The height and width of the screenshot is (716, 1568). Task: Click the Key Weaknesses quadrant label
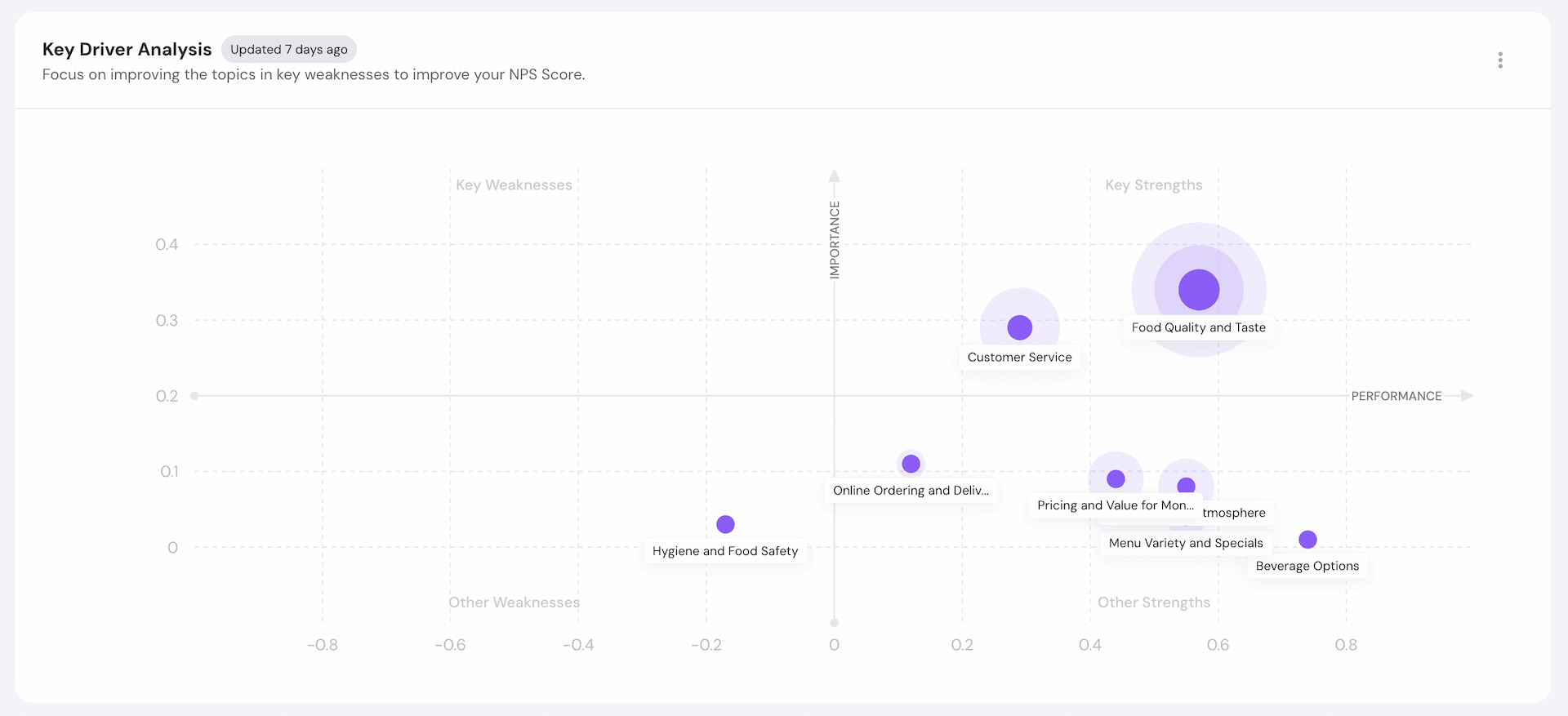click(x=514, y=185)
